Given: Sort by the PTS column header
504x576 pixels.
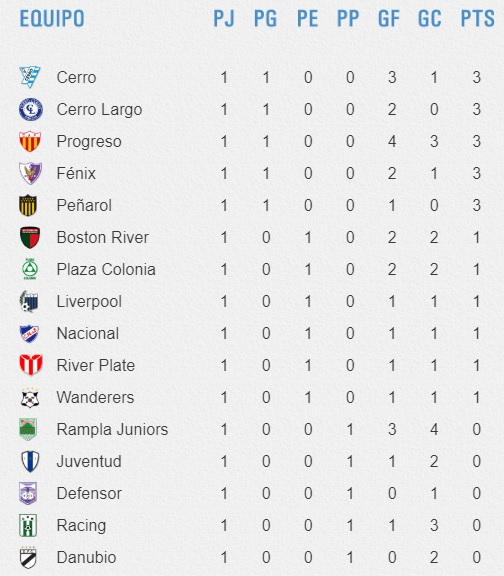Looking at the screenshot, I should click(478, 18).
